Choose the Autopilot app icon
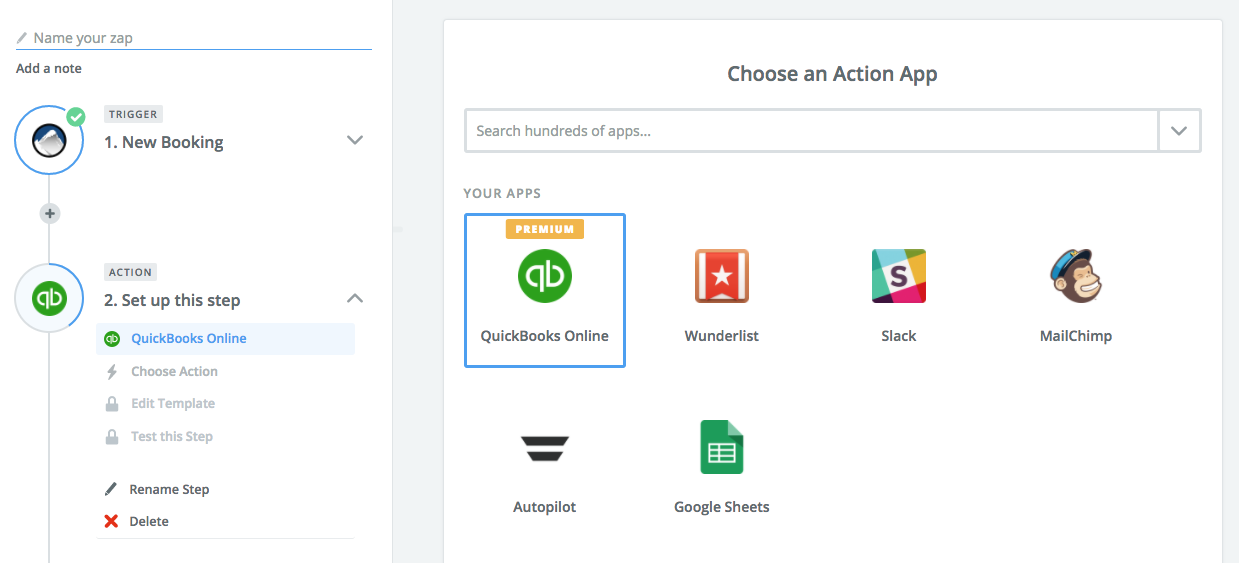The image size is (1239, 563). click(x=545, y=448)
